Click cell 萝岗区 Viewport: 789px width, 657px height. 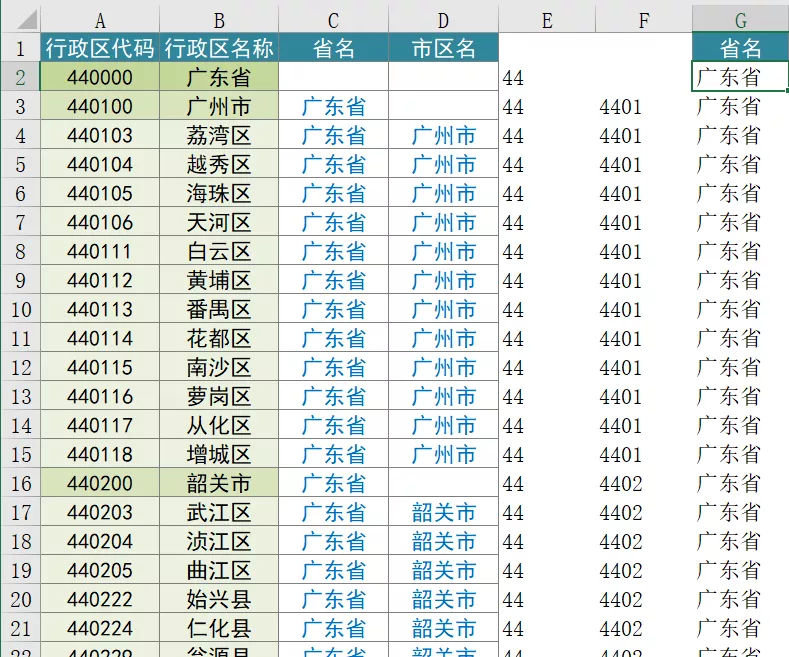point(219,396)
